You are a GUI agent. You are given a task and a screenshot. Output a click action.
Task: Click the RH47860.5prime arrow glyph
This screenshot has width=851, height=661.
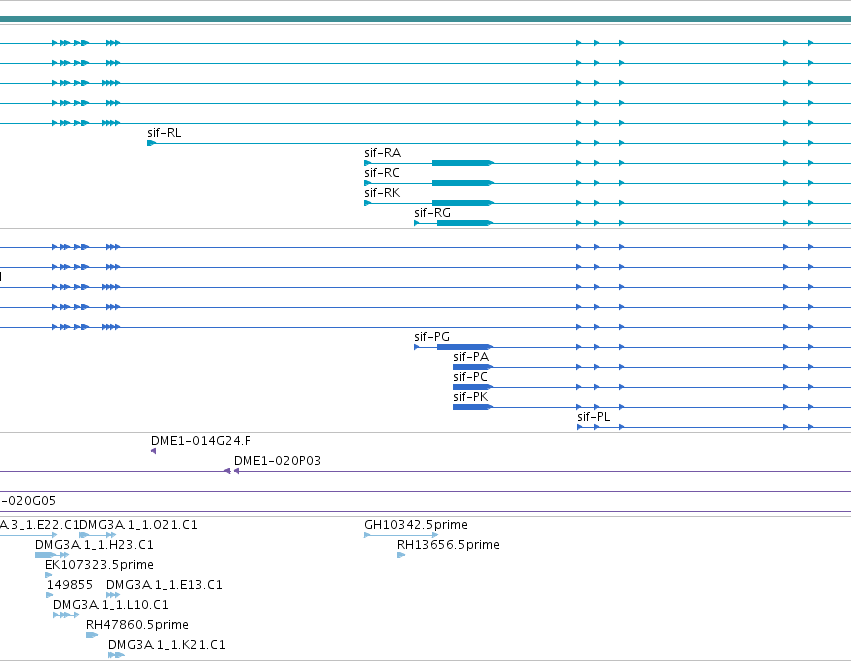tap(92, 635)
